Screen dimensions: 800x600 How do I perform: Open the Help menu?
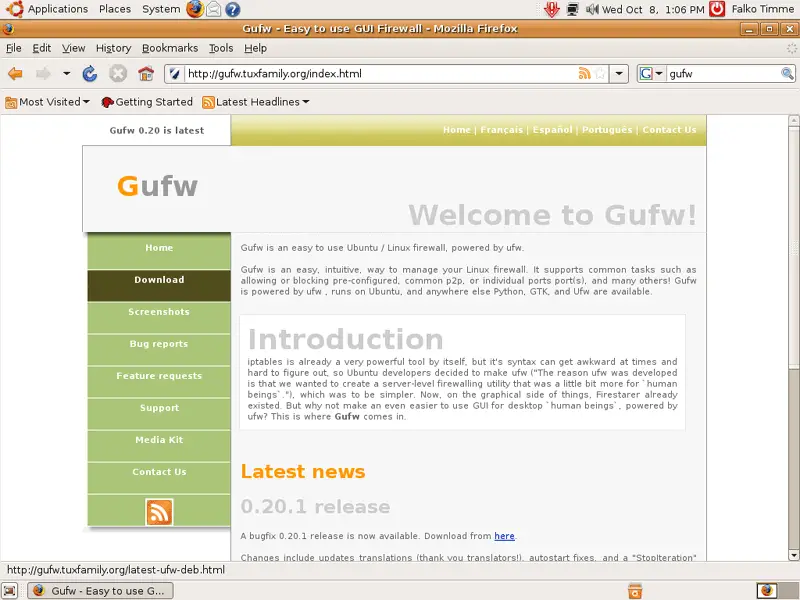[x=255, y=48]
